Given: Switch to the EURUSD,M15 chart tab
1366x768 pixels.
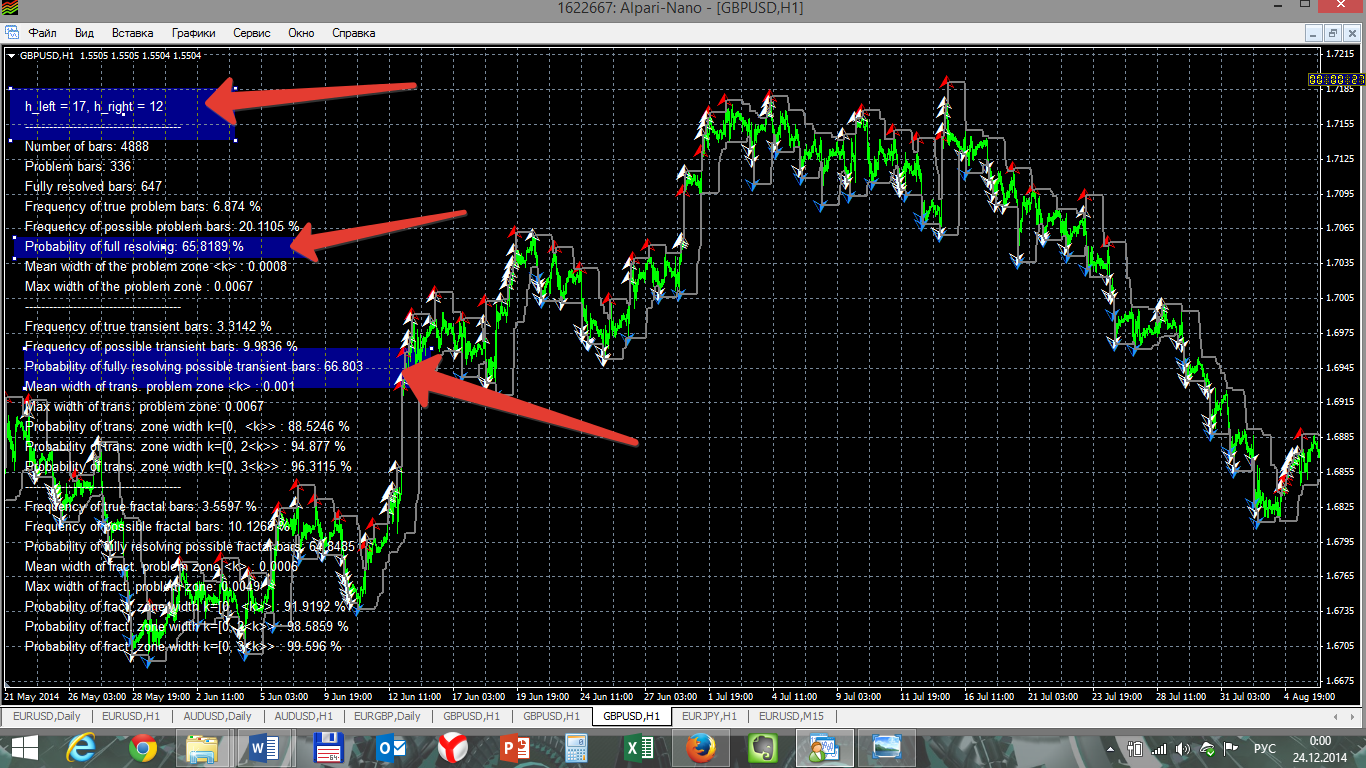Looking at the screenshot, I should pos(791,716).
